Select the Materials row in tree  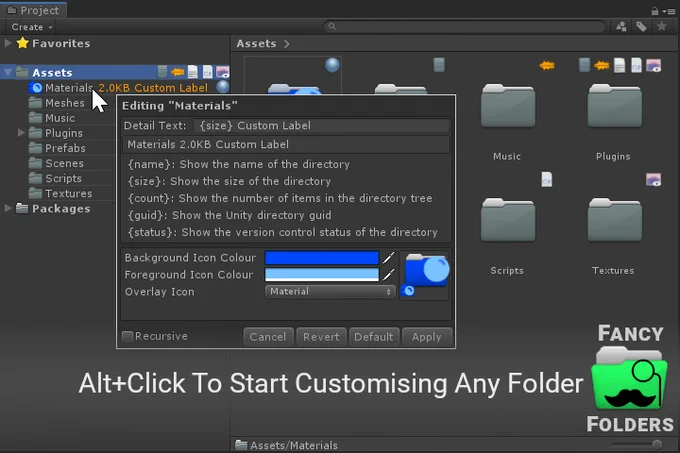point(115,88)
